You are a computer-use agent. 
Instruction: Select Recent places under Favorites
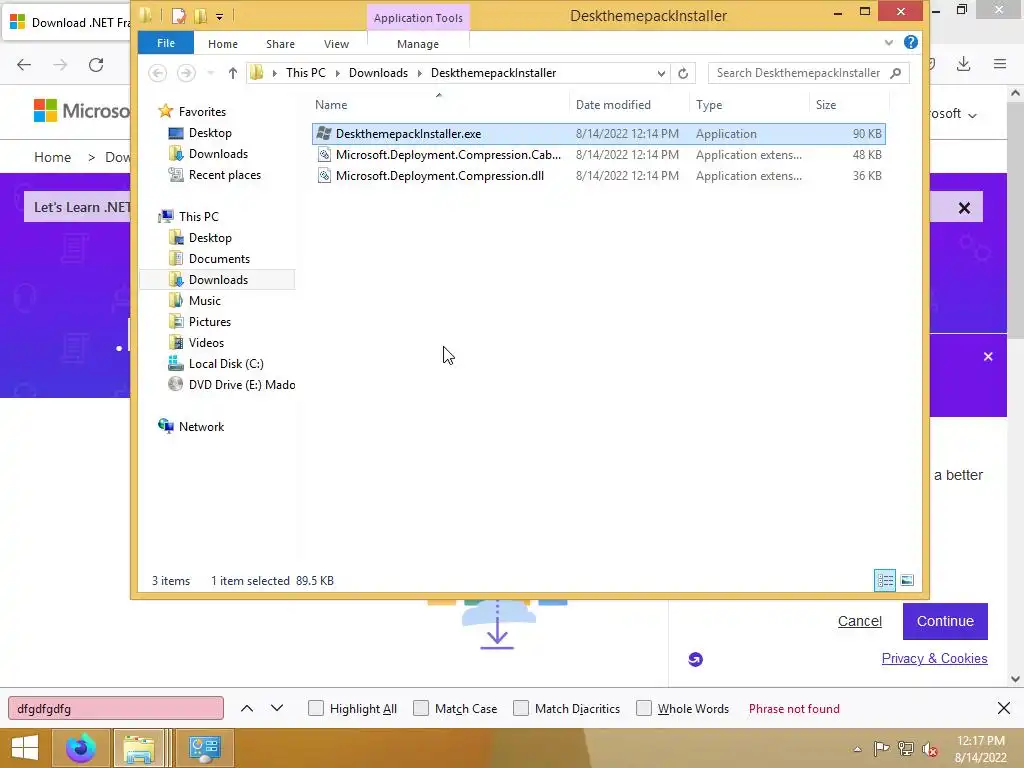224,175
